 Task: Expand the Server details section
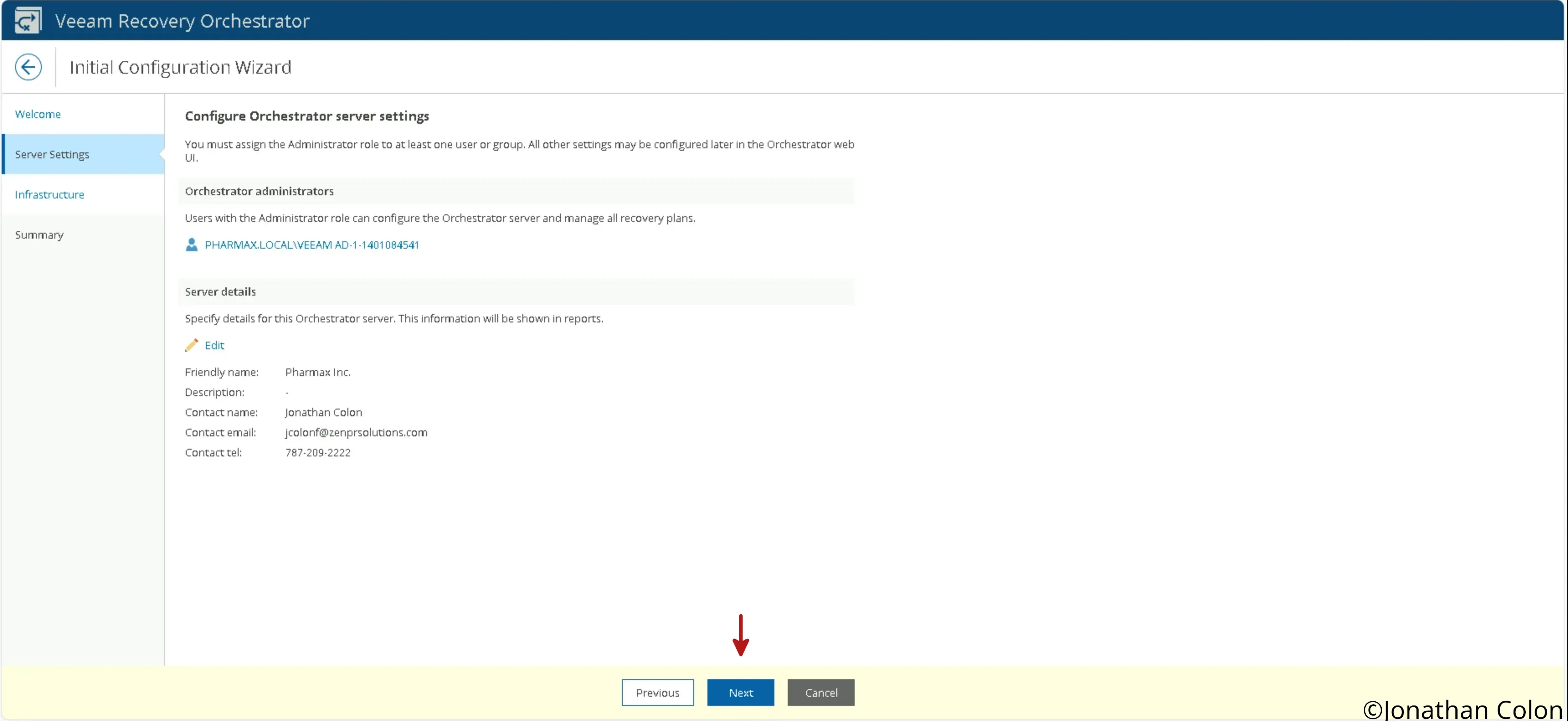pyautogui.click(x=220, y=291)
